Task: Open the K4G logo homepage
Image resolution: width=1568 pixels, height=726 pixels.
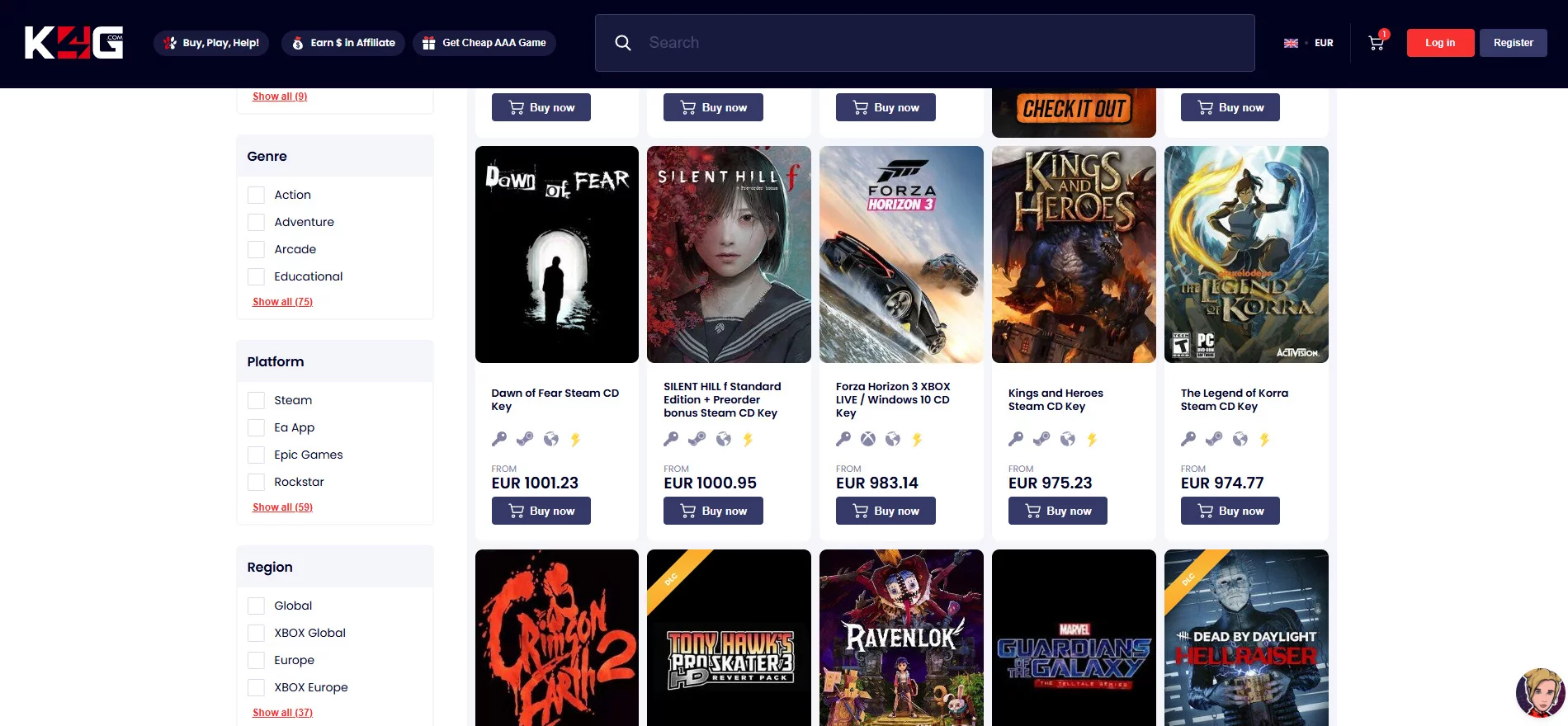Action: pyautogui.click(x=74, y=42)
